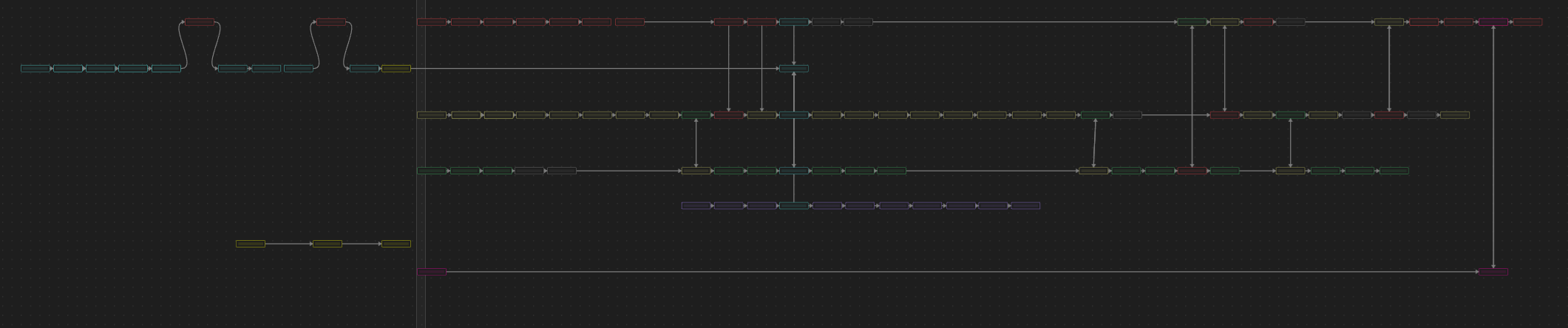Select the yellow node ending the teal chain
This screenshot has height=328, width=1568.
click(x=396, y=69)
